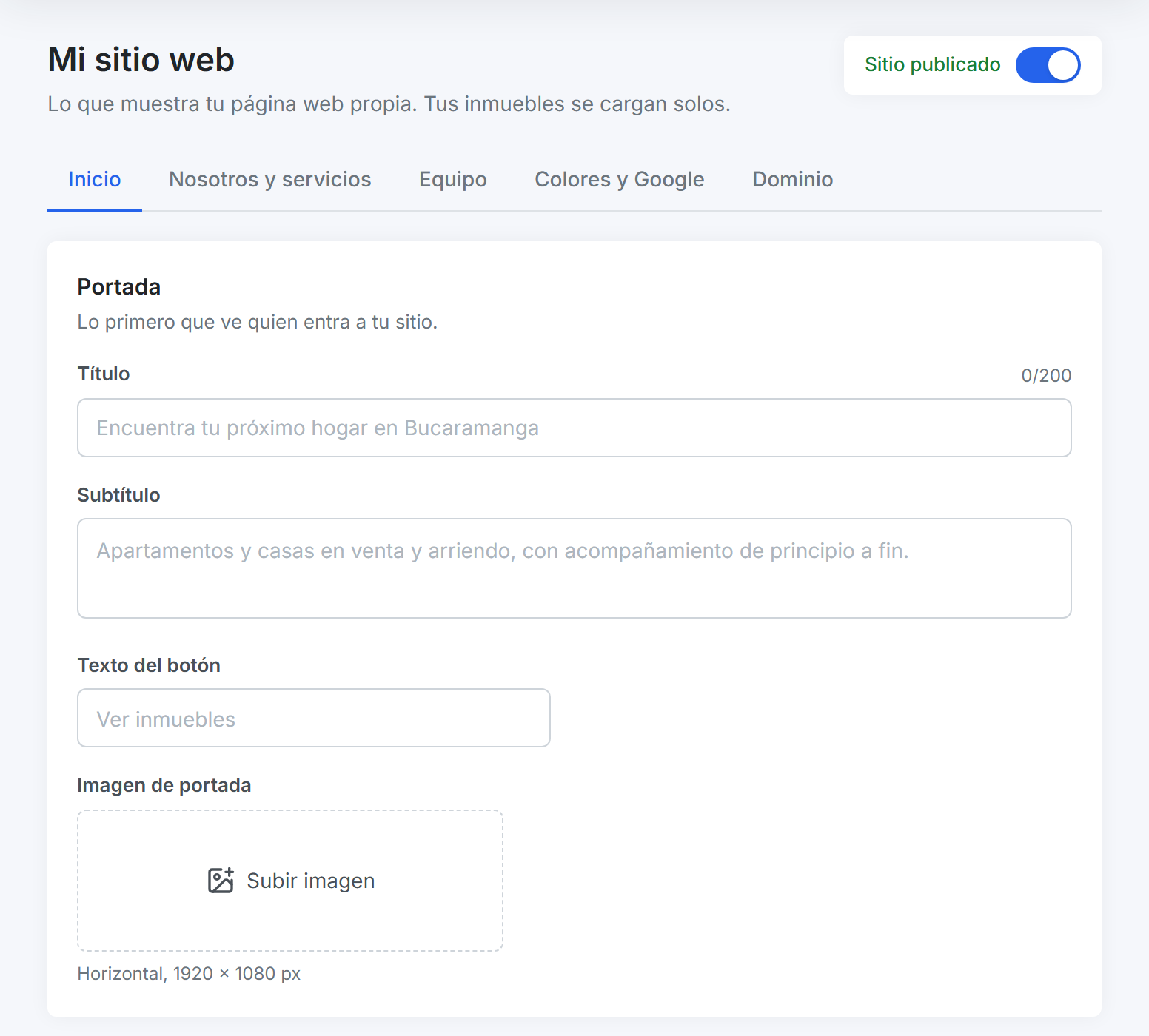Screen dimensions: 1149x1036
Task: Click the 'Sitio publicado' status label
Action: 933,65
